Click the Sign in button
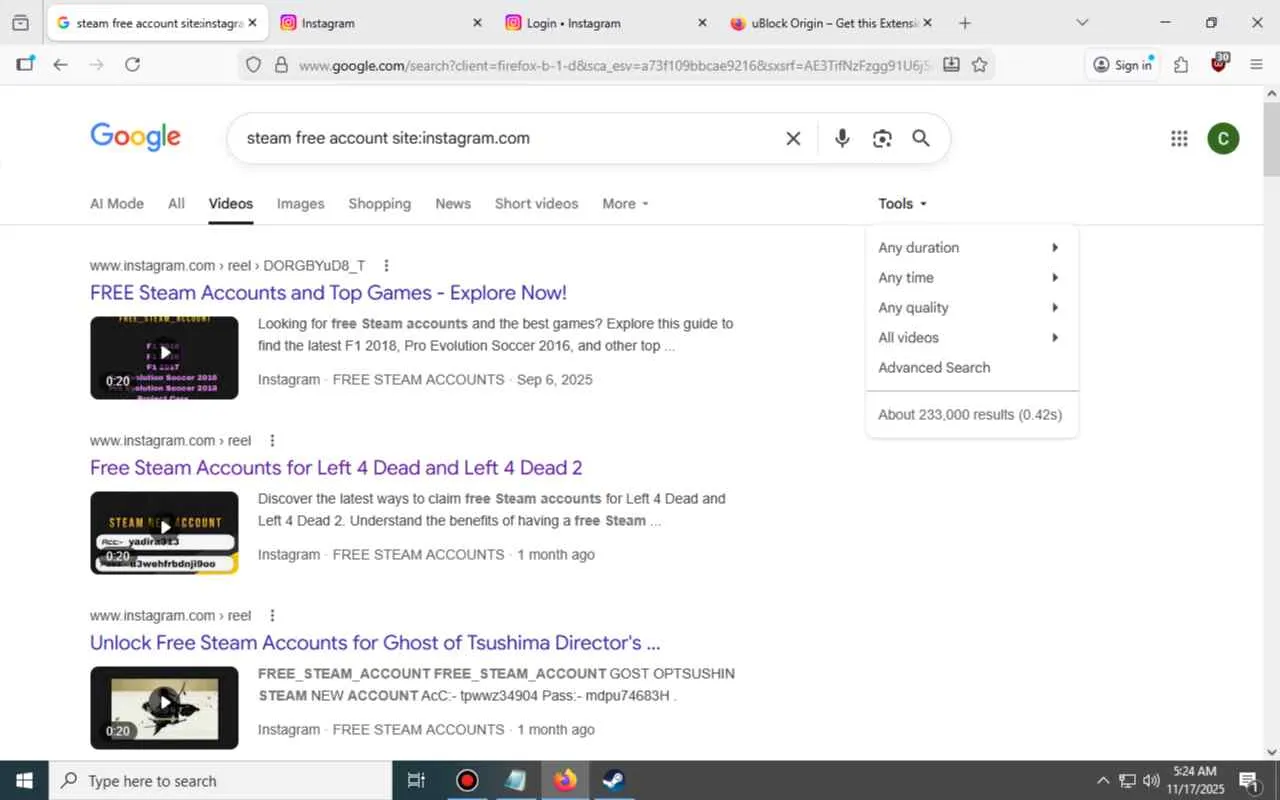 1122,65
